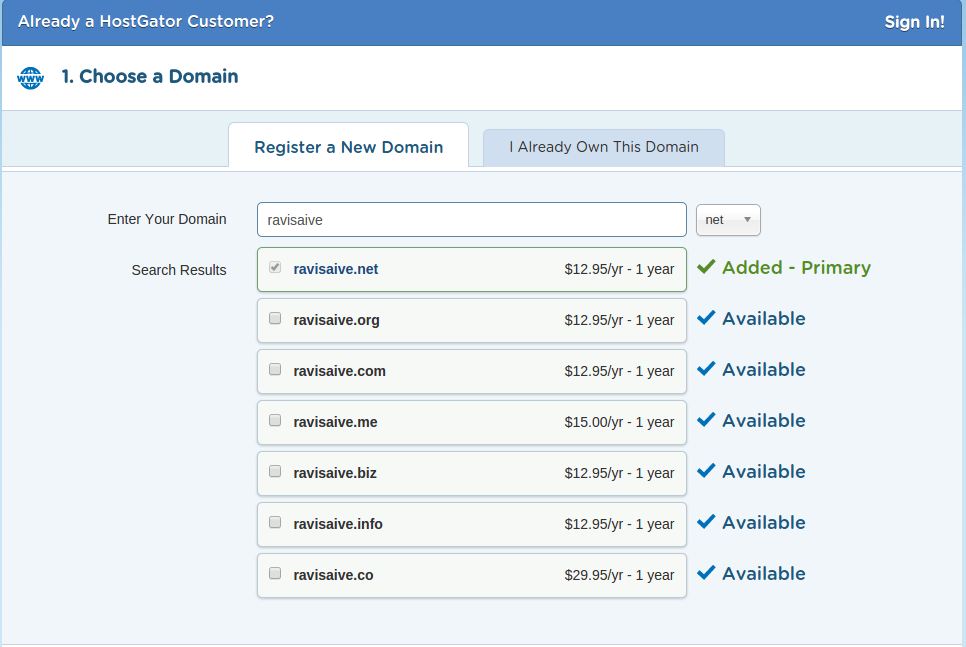Click the green Added - Primary checkmark

pos(706,267)
